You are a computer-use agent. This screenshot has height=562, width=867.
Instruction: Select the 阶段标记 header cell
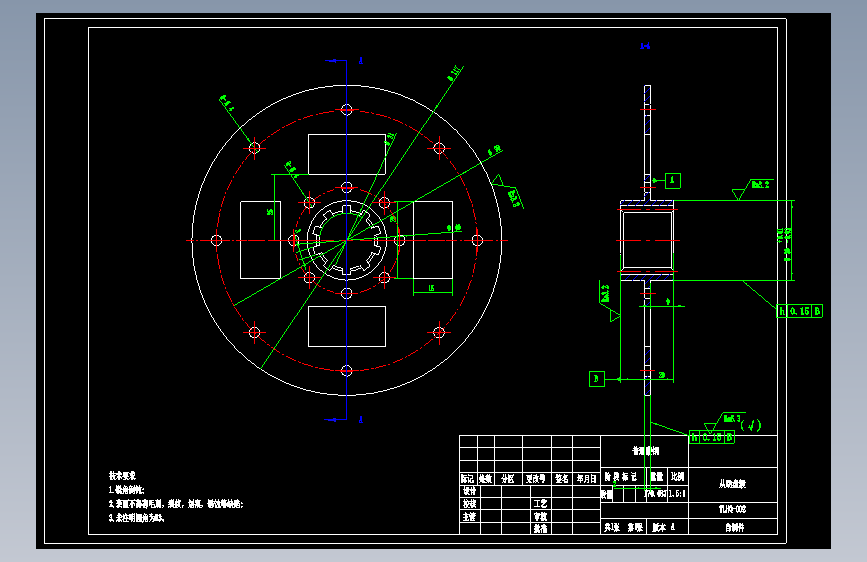point(621,476)
